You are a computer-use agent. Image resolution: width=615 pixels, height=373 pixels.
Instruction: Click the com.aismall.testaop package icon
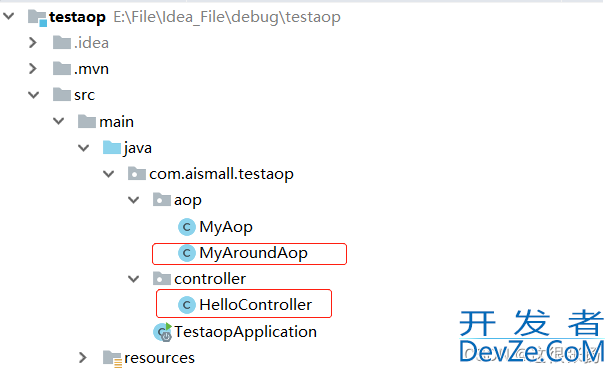point(137,173)
